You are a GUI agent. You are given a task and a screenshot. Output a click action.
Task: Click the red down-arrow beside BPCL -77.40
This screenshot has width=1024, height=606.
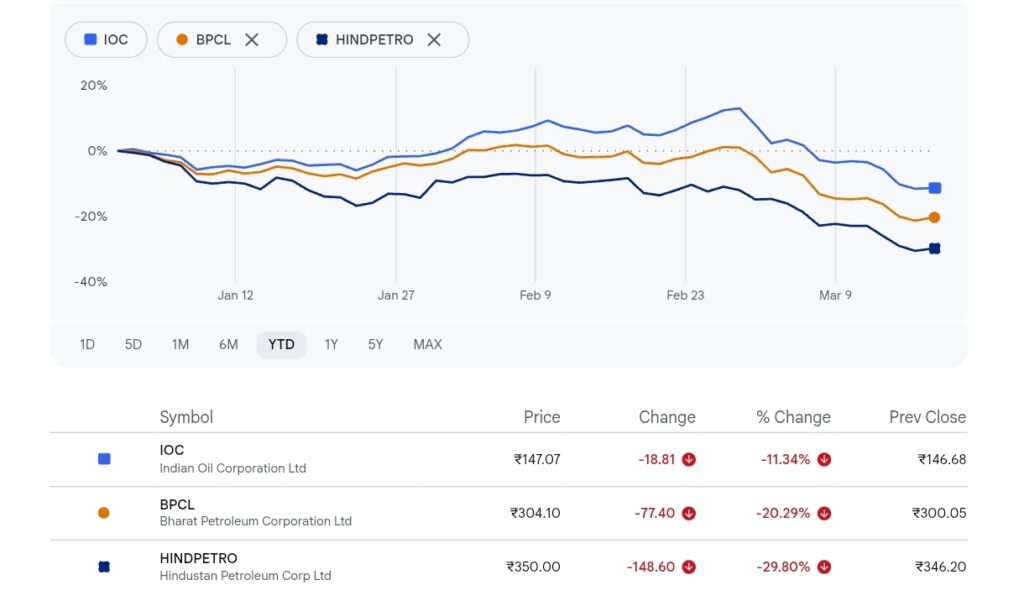(x=689, y=514)
